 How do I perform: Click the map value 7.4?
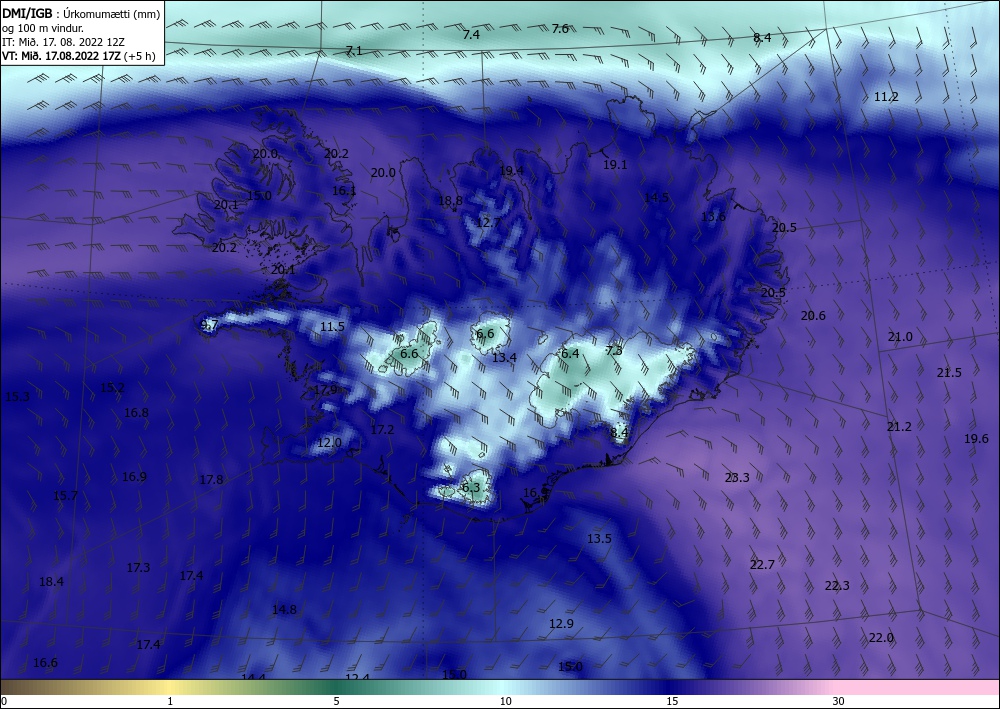[x=471, y=35]
